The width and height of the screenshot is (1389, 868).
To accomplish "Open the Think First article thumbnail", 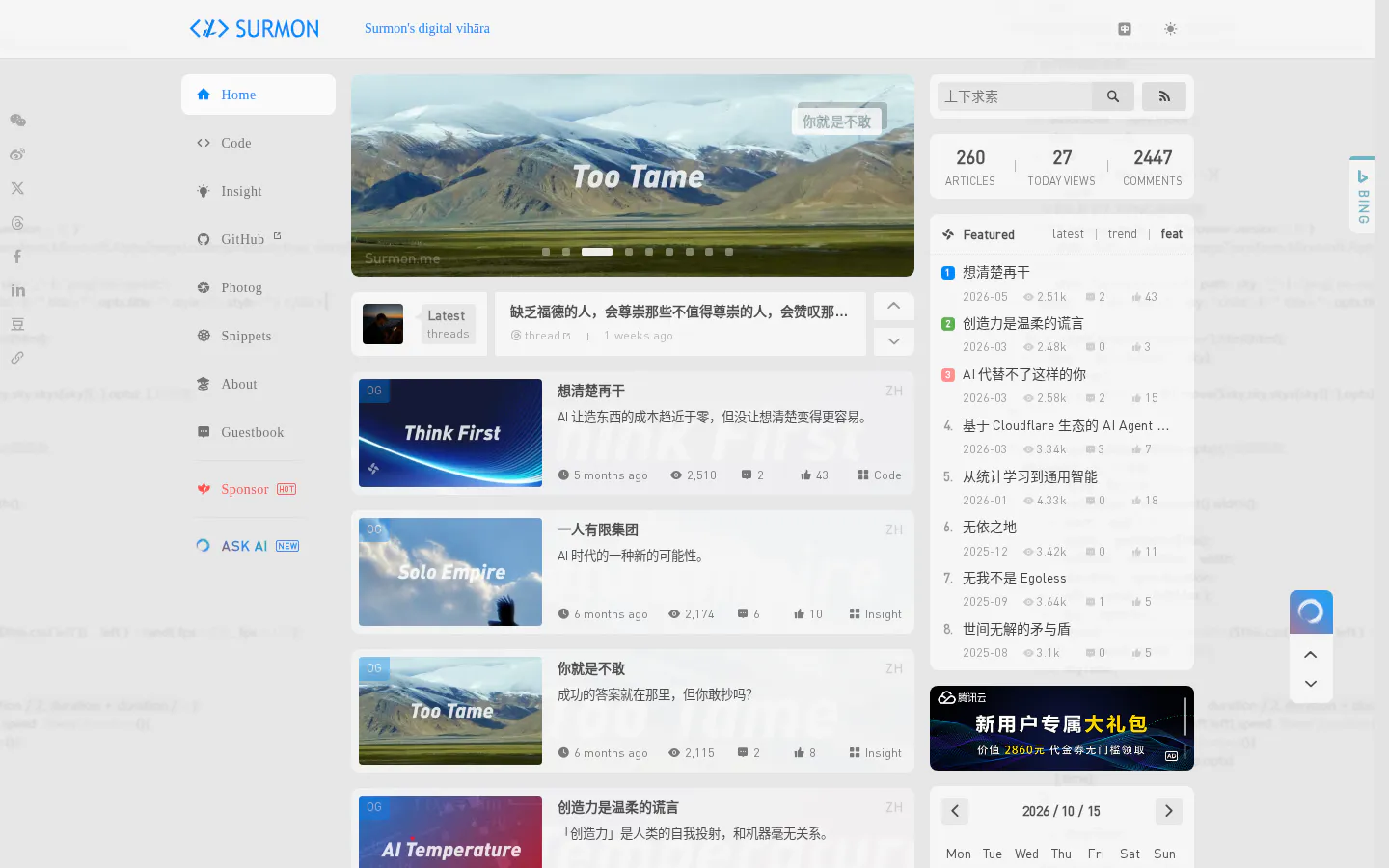I will click(x=450, y=433).
